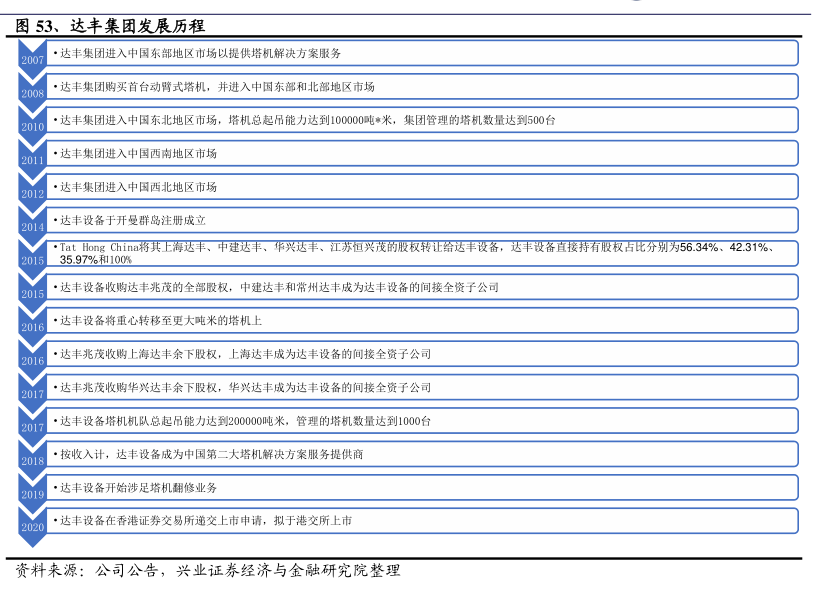The width and height of the screenshot is (821, 590).
Task: Select the 2007 row text '达丰集团进入中国东部地区市场以提供塔机解决方案服务'
Action: (x=200, y=53)
